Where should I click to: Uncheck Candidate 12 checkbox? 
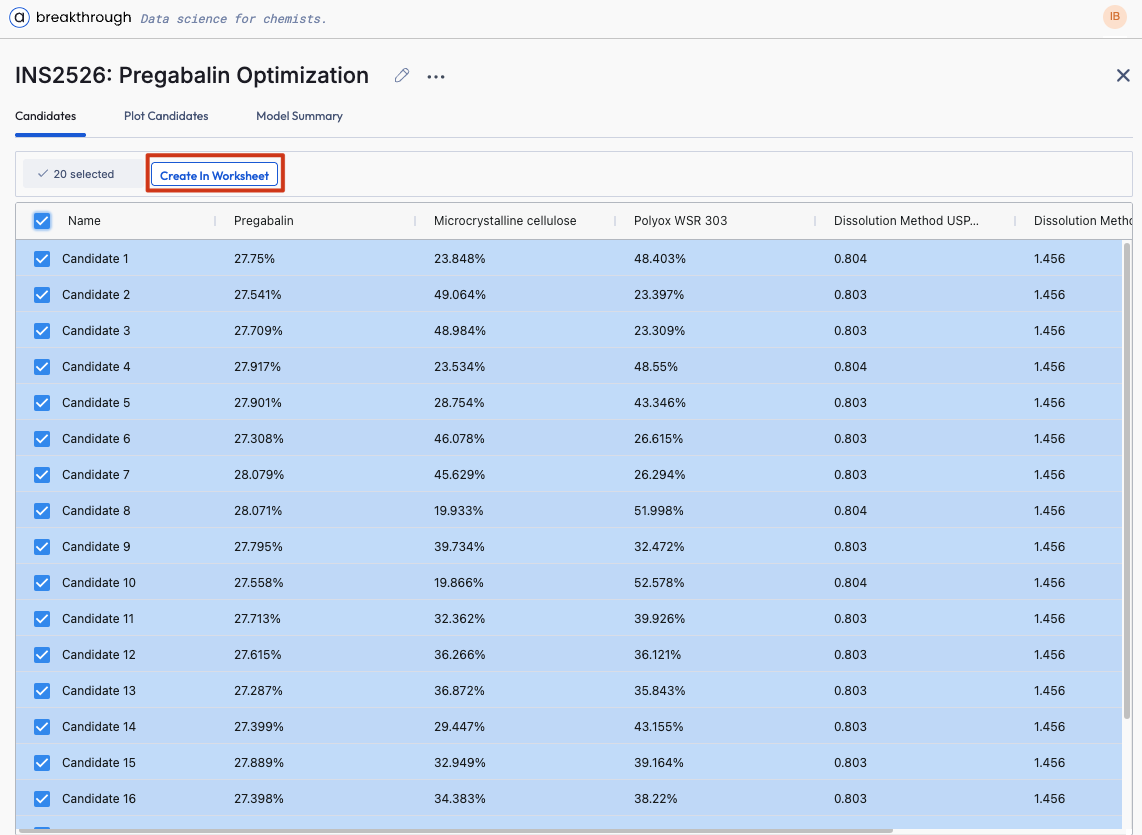pos(42,655)
